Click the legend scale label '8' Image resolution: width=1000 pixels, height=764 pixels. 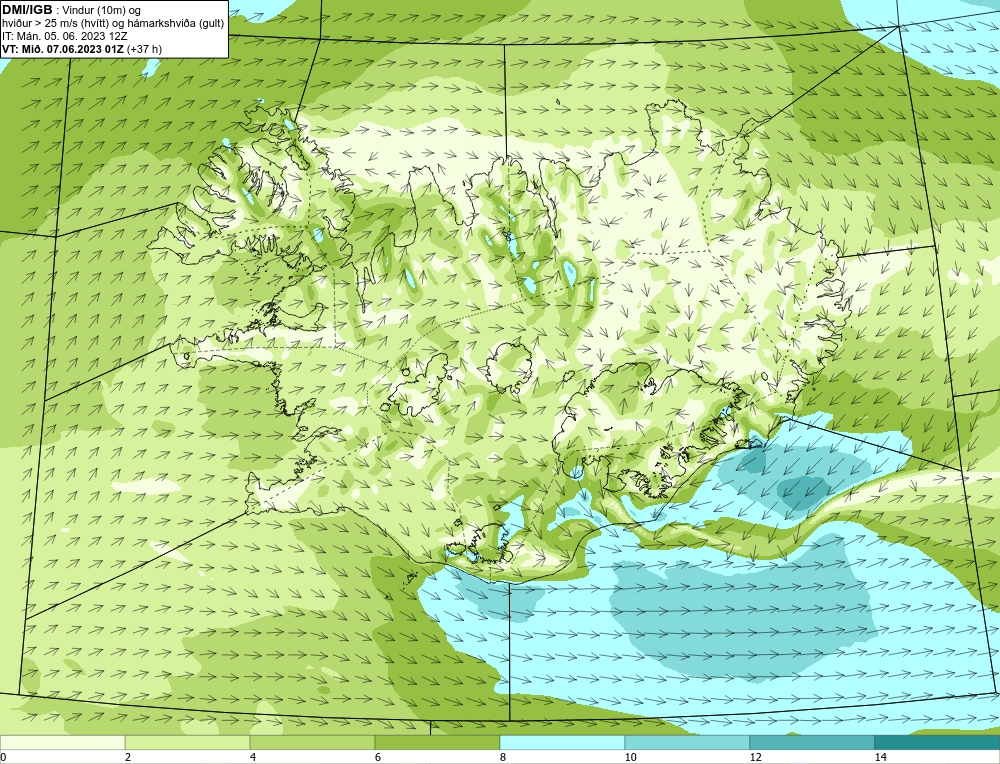coord(503,757)
